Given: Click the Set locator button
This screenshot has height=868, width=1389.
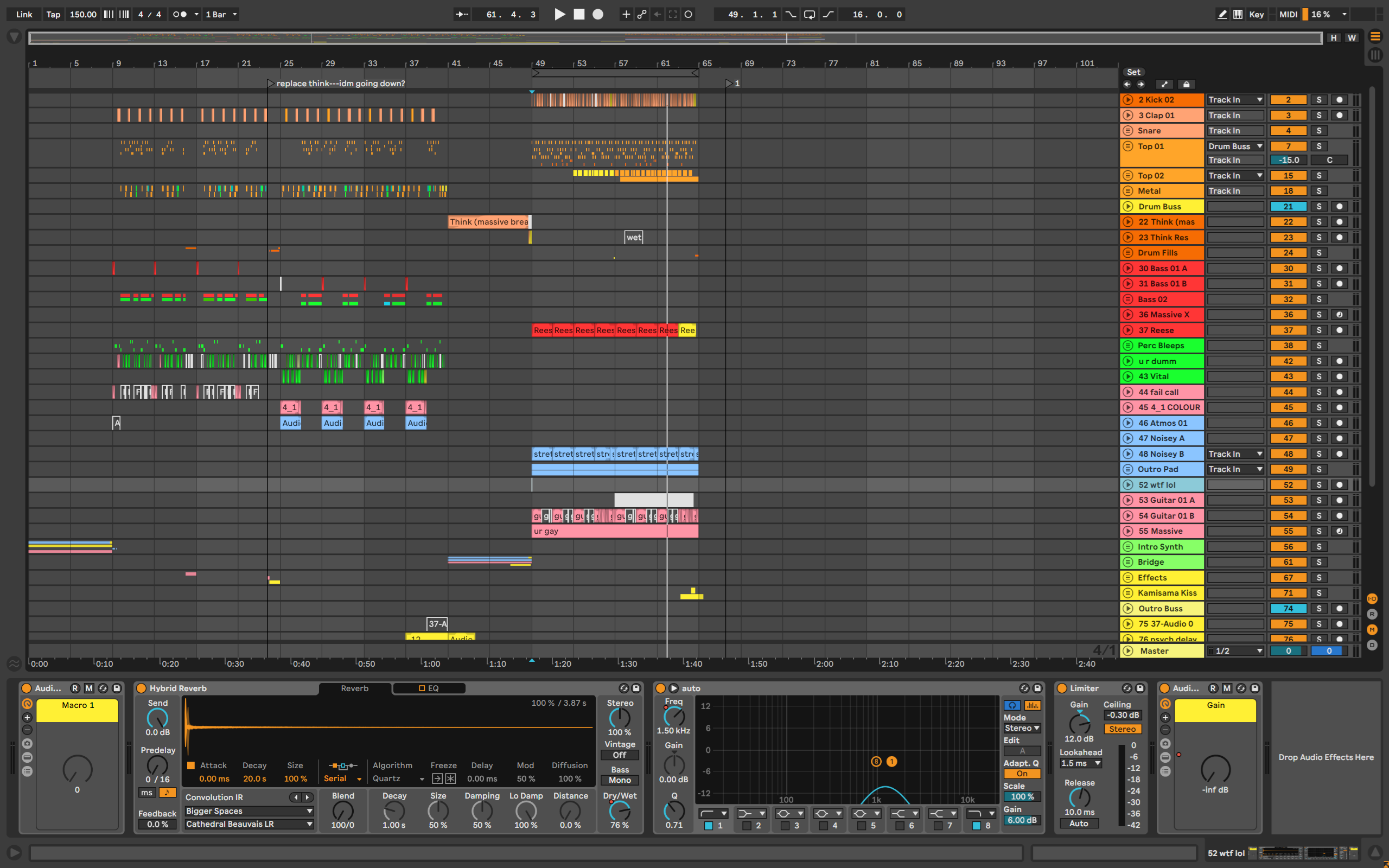Looking at the screenshot, I should (x=1133, y=72).
